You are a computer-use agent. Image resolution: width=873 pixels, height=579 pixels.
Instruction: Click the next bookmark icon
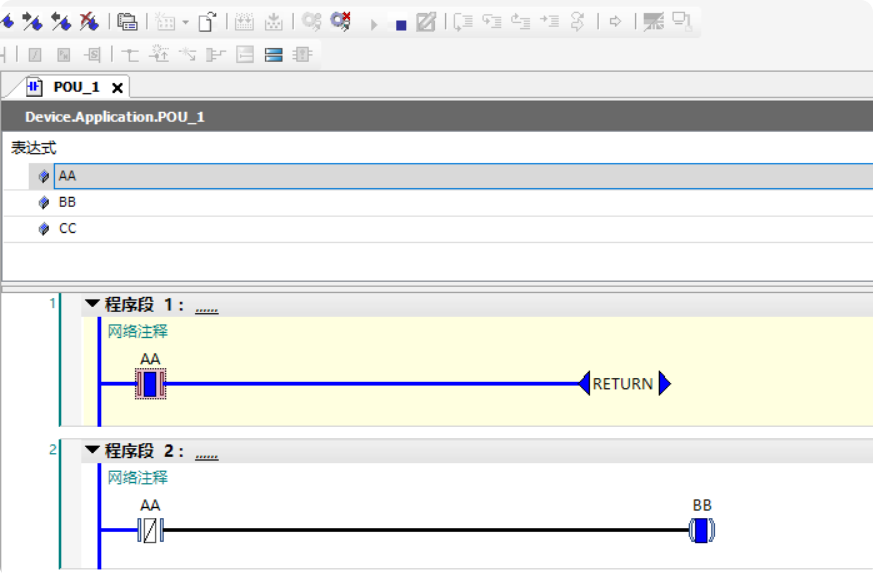pyautogui.click(x=33, y=21)
